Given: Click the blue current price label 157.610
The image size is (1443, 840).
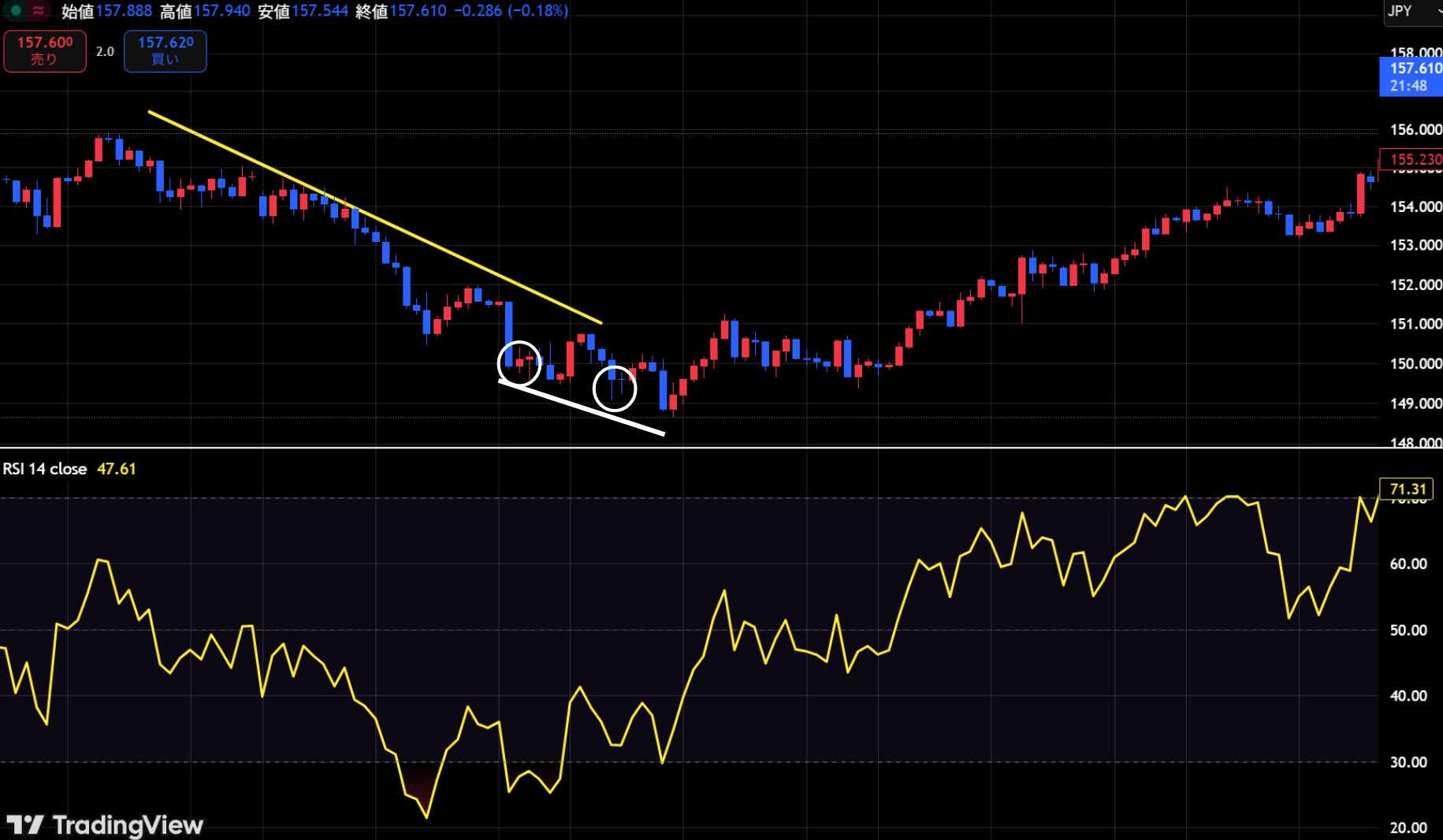Looking at the screenshot, I should [x=1411, y=77].
